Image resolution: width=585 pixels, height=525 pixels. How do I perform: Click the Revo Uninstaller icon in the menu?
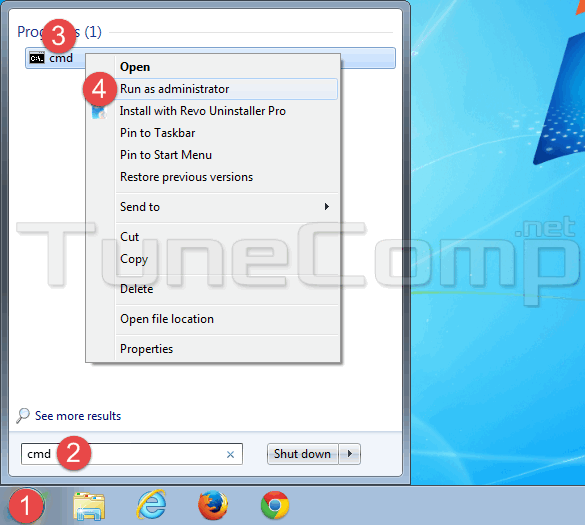click(x=99, y=112)
